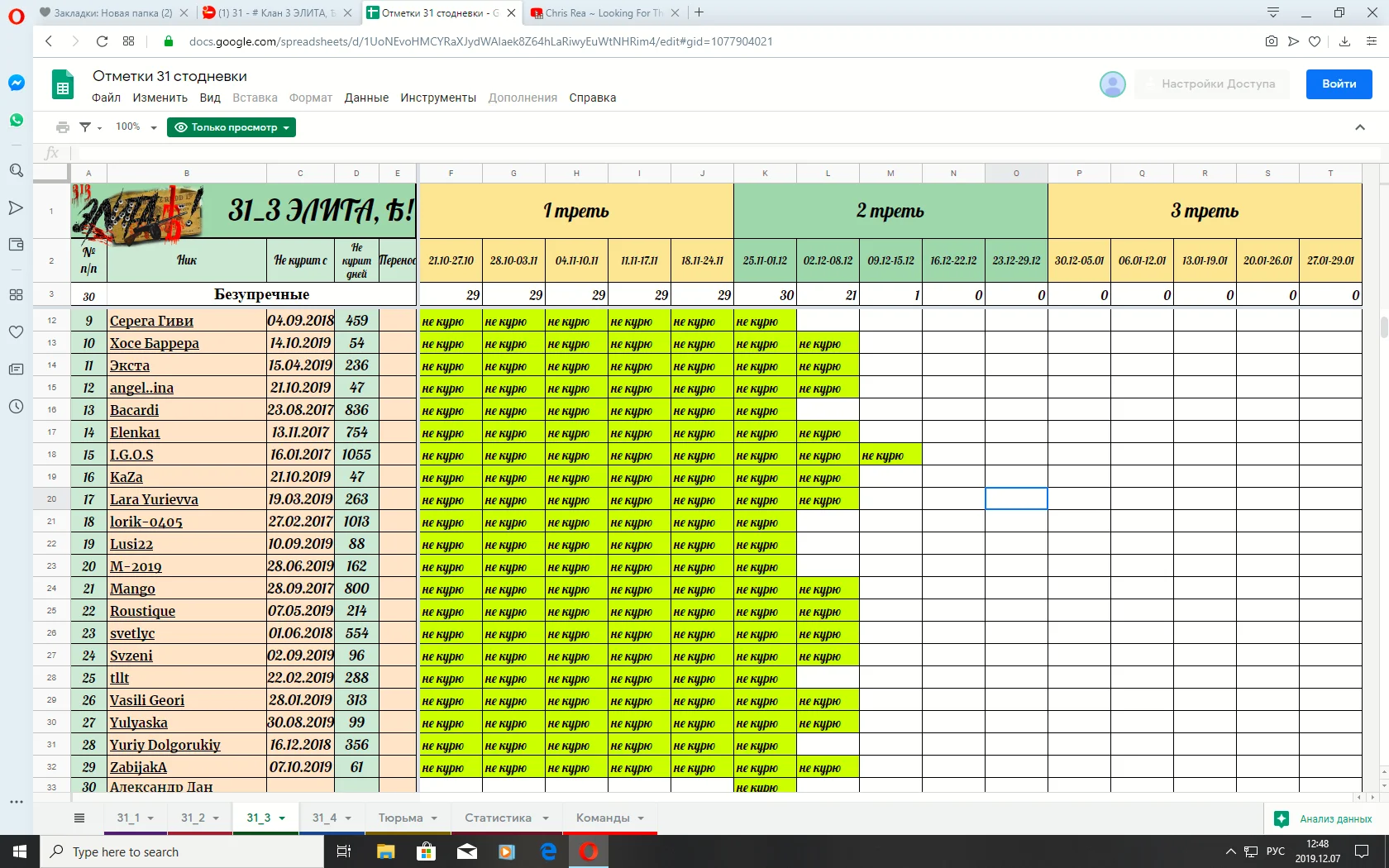Toggle the bookmark heart in the address bar
This screenshot has height=868, width=1389.
[x=1315, y=41]
